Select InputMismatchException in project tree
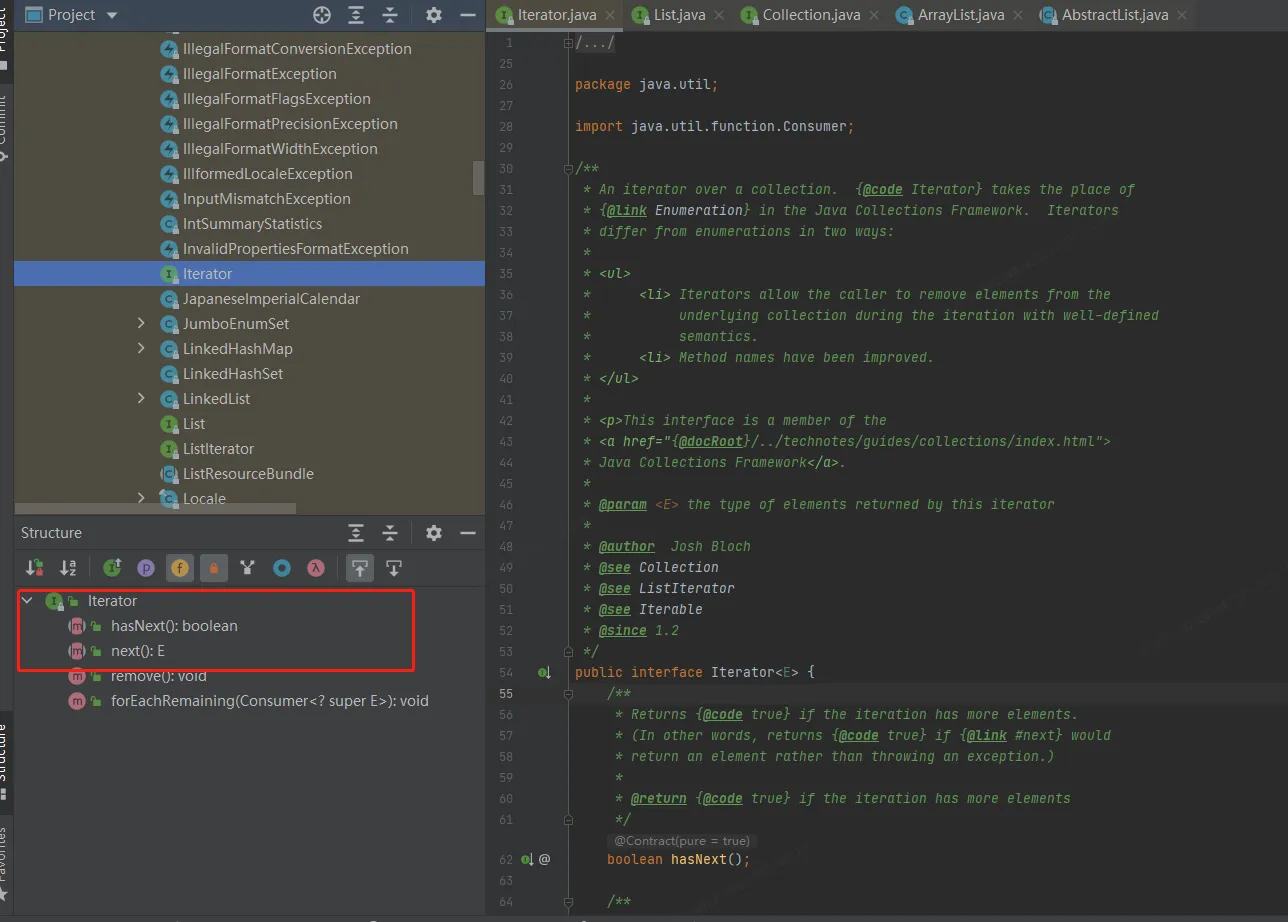This screenshot has width=1288, height=922. pyautogui.click(x=267, y=199)
